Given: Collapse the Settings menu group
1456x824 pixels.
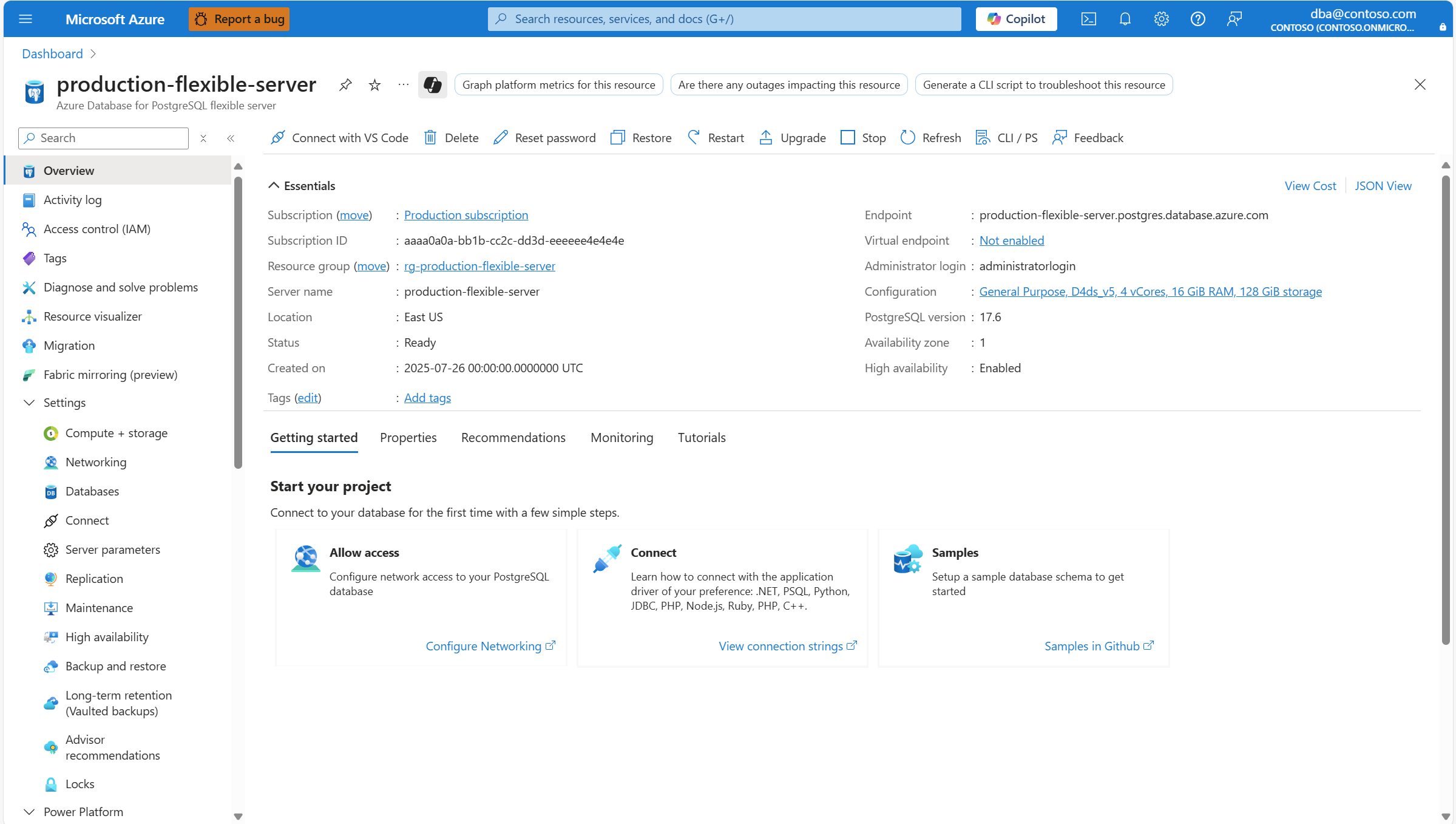Looking at the screenshot, I should click(29, 403).
